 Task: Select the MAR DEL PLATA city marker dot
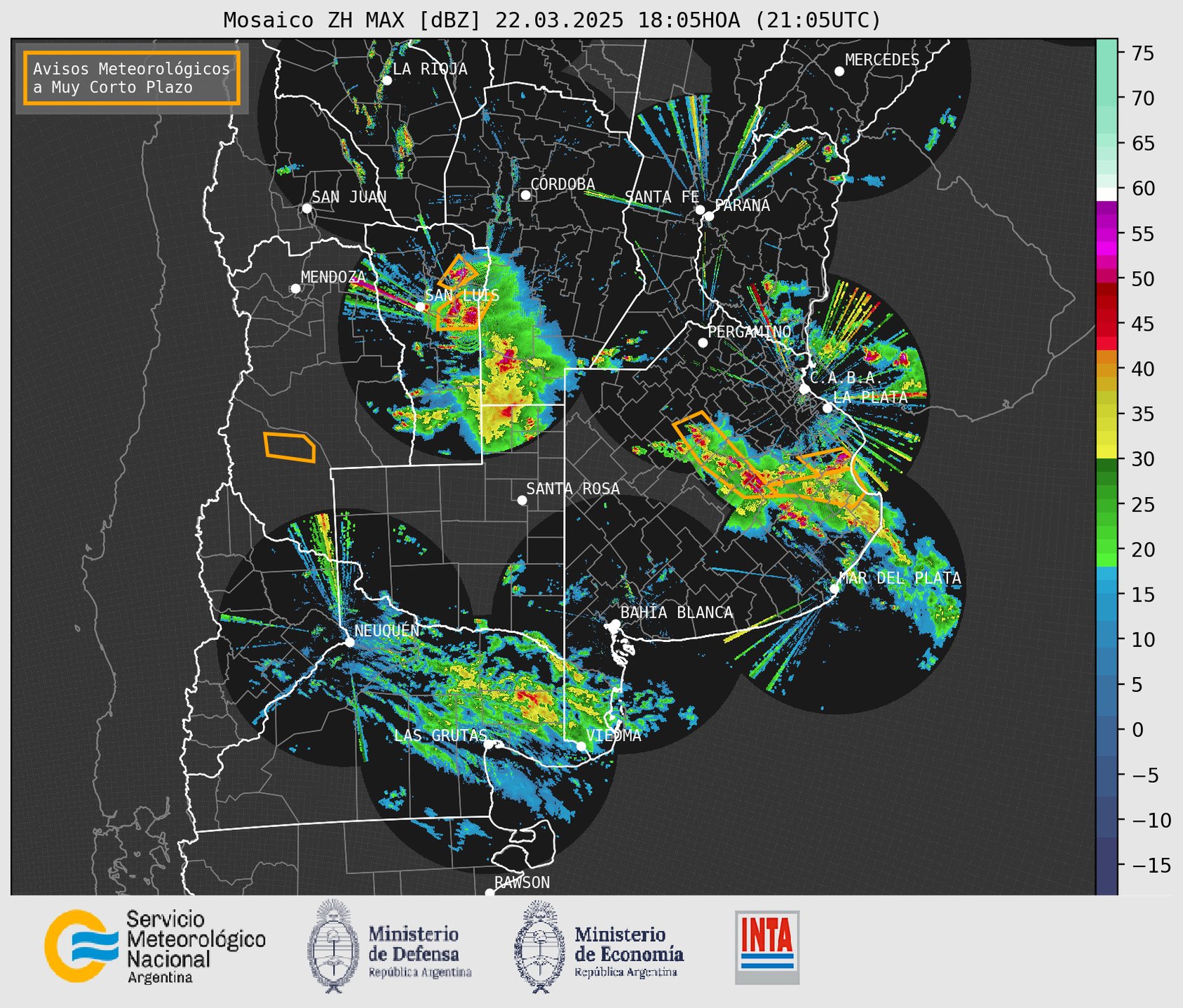click(834, 588)
